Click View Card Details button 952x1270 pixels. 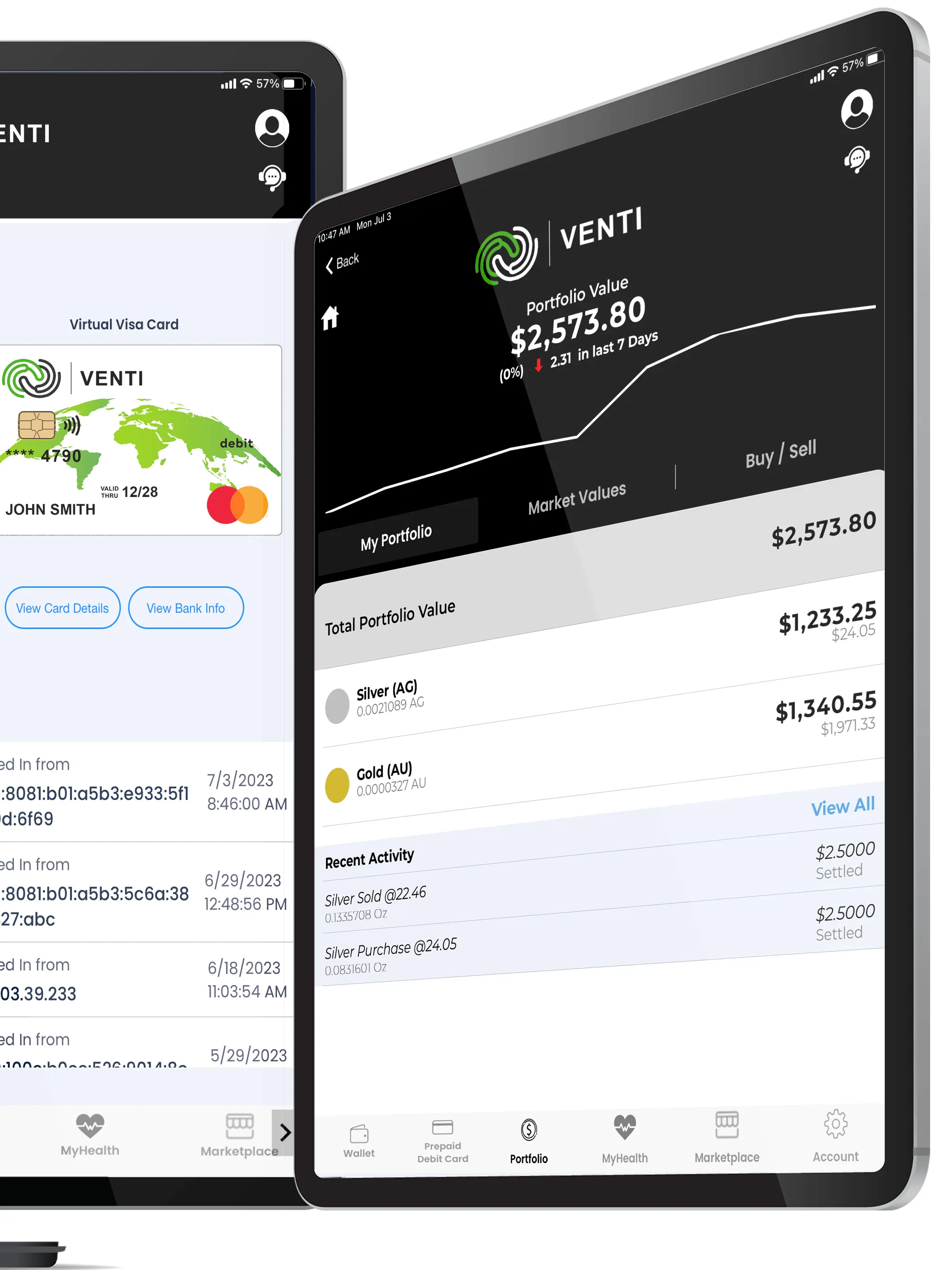click(62, 608)
